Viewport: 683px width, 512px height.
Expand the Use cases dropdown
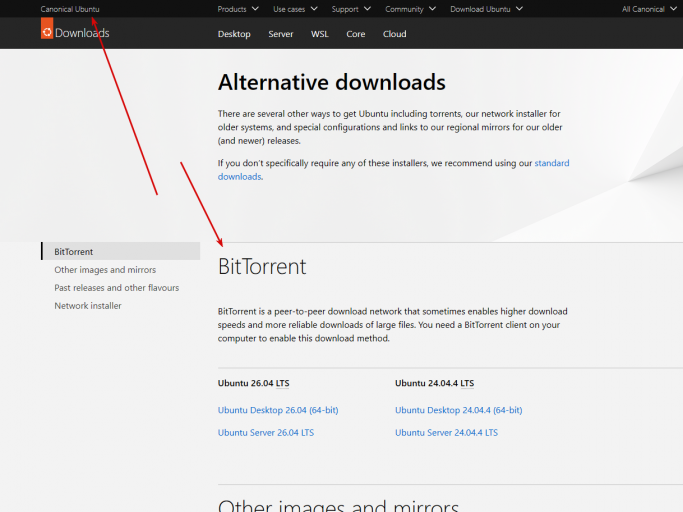295,9
